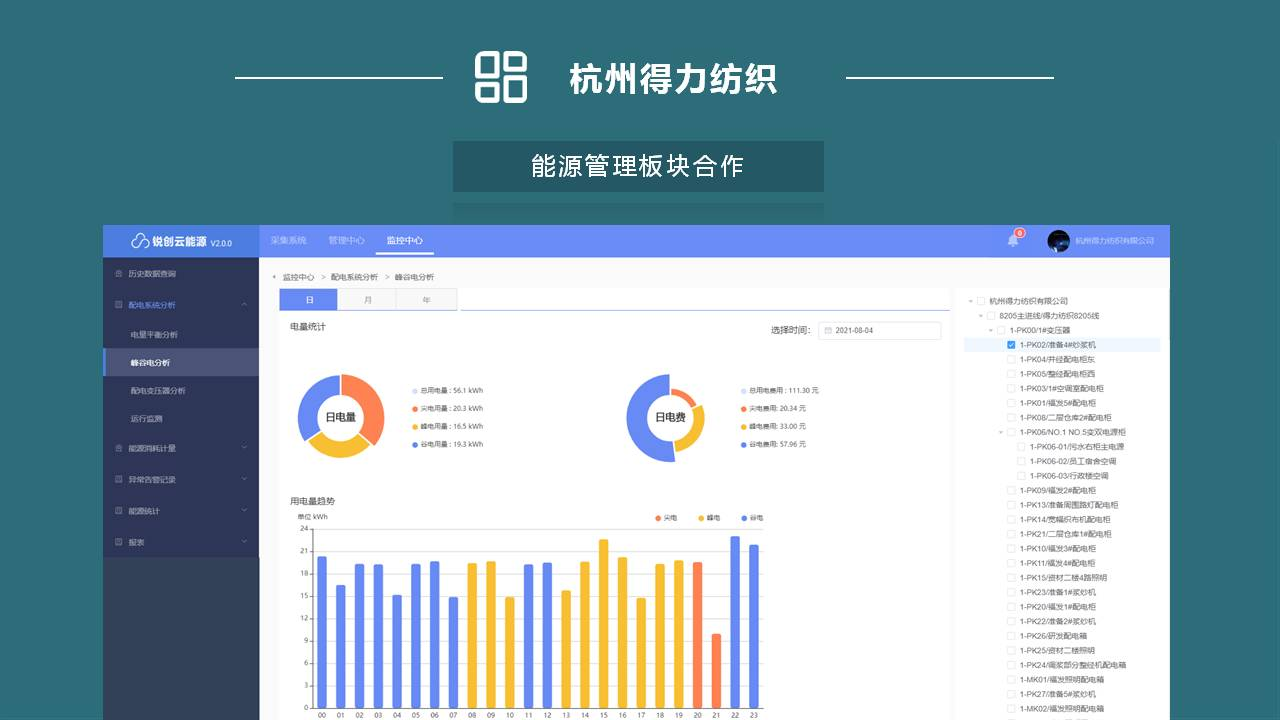Collapse the 1-PK06 tree node arrow
Screen dimensions: 1280x720
1000,432
